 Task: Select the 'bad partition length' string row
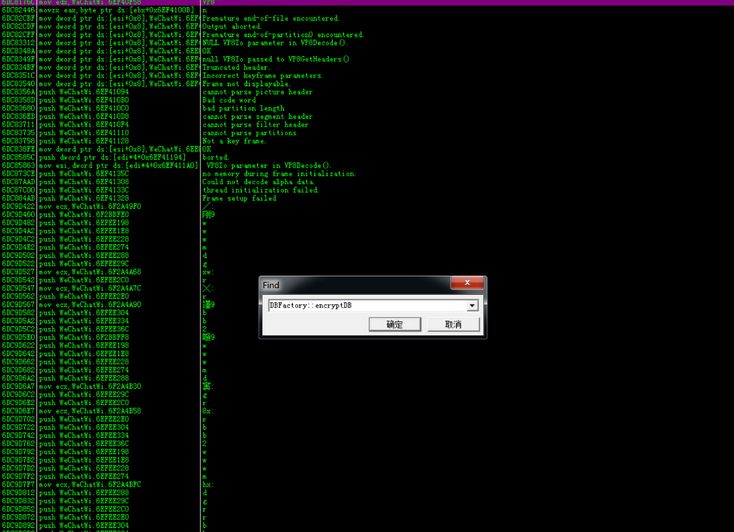pos(367,108)
